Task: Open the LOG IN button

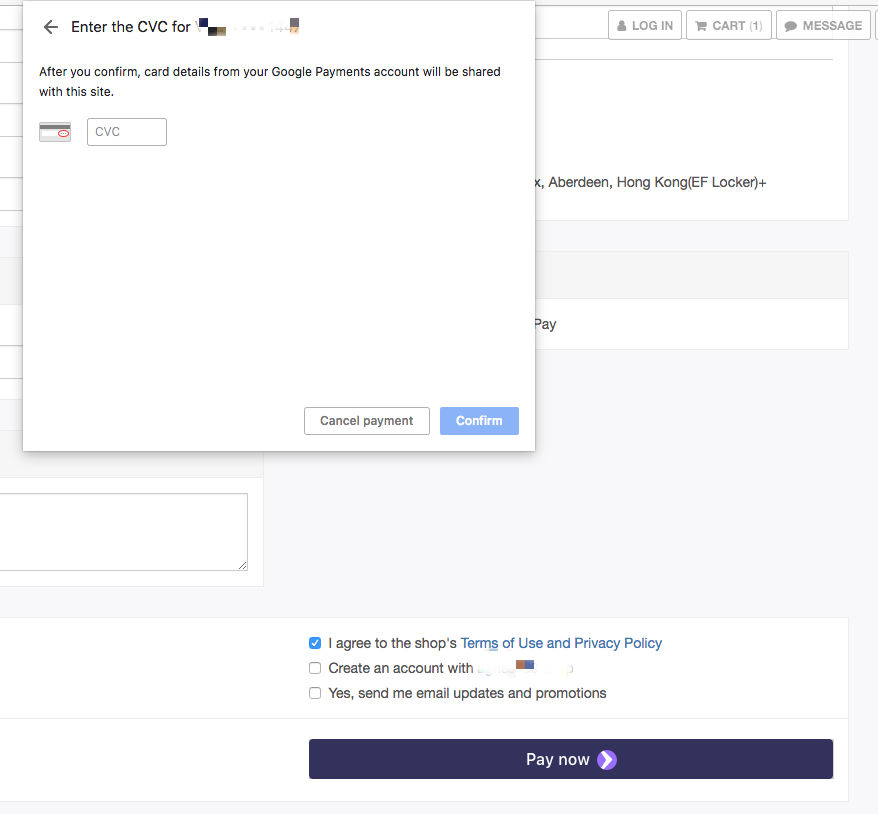Action: [645, 26]
